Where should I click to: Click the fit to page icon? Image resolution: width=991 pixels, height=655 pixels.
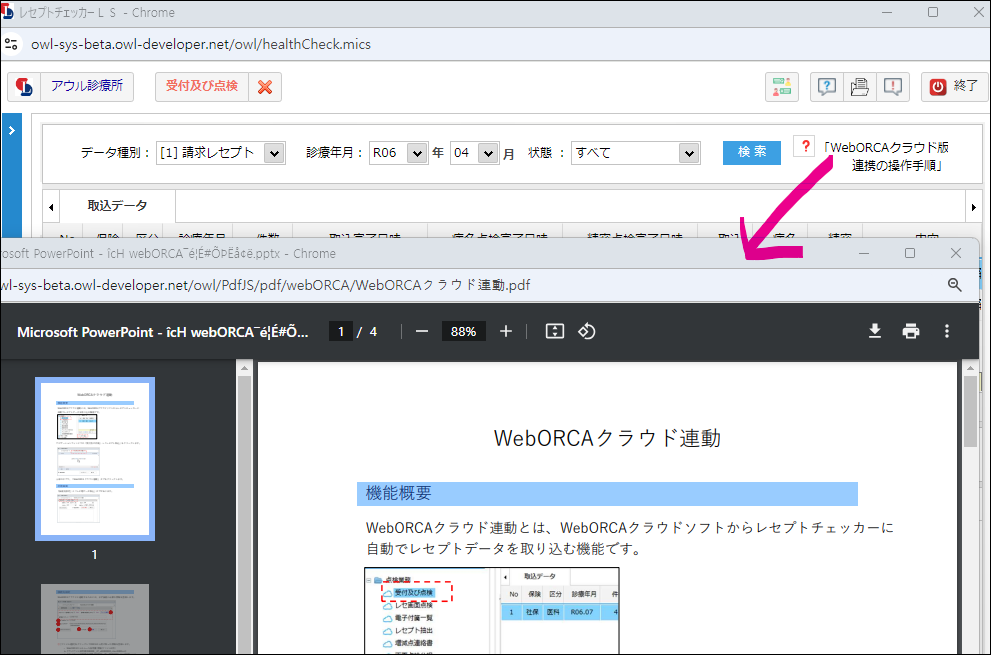tap(554, 331)
